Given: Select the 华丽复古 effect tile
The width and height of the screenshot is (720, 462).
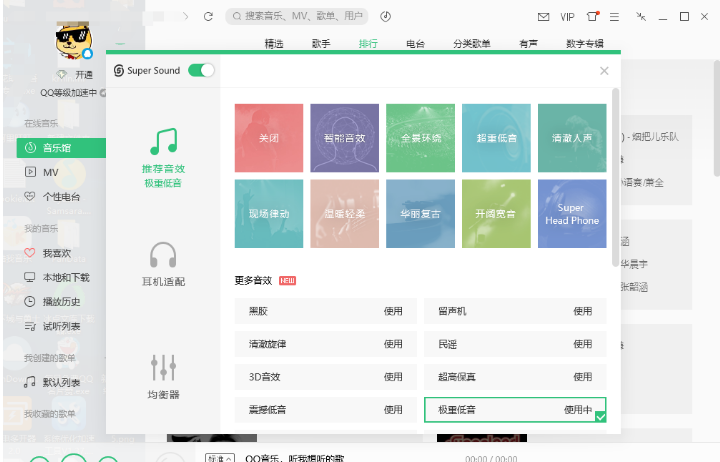Looking at the screenshot, I should [420, 214].
